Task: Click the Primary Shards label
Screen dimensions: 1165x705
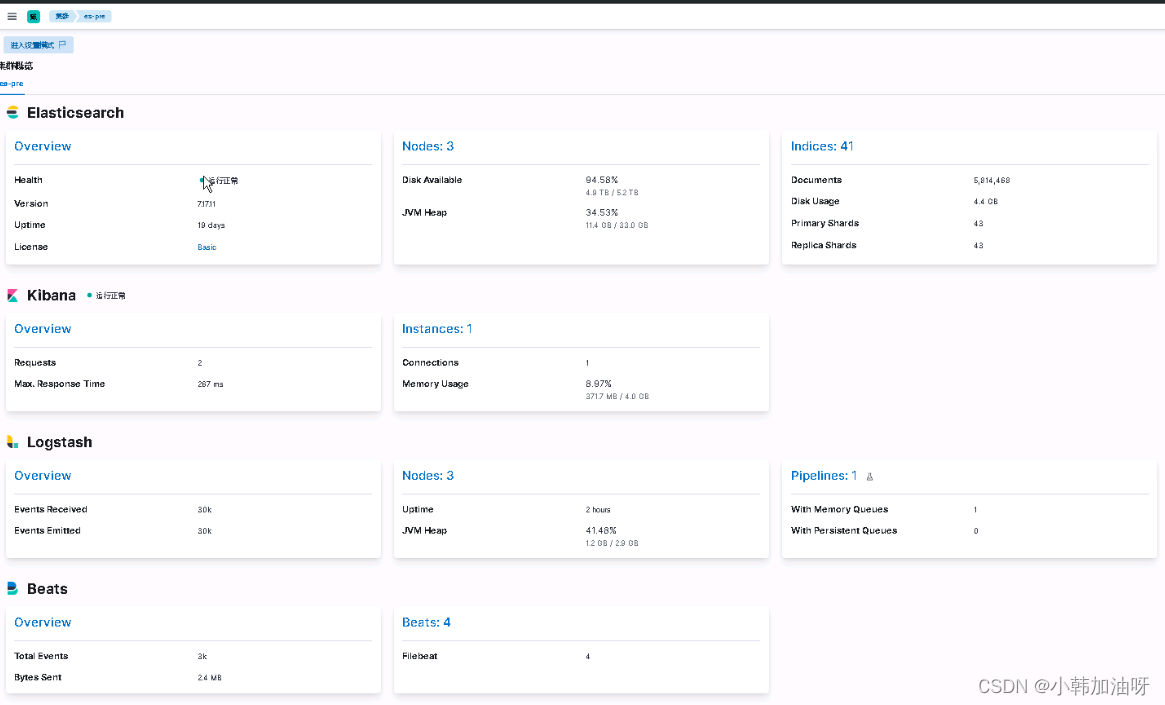Action: [825, 223]
